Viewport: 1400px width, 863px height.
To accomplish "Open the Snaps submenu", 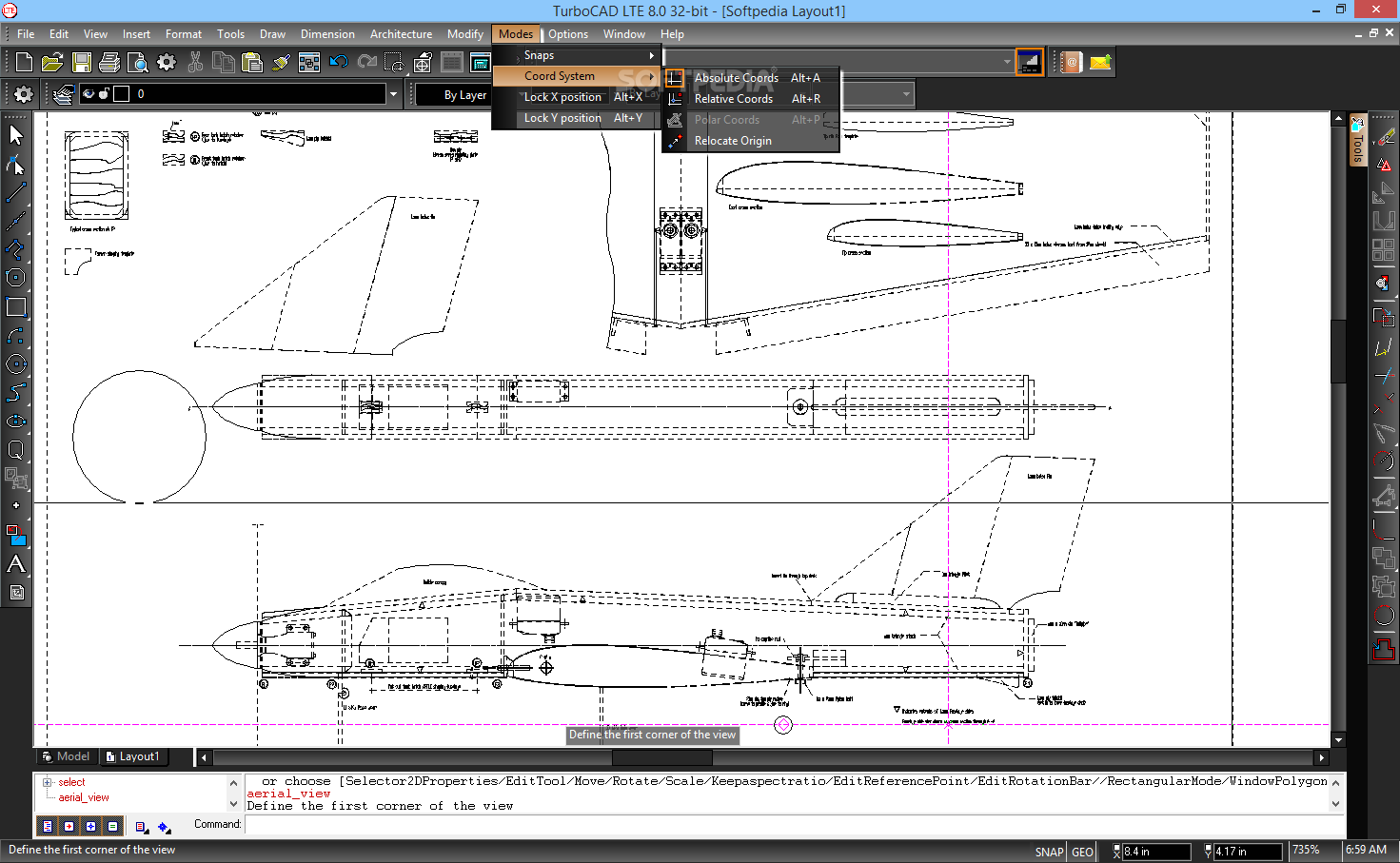I will [576, 55].
